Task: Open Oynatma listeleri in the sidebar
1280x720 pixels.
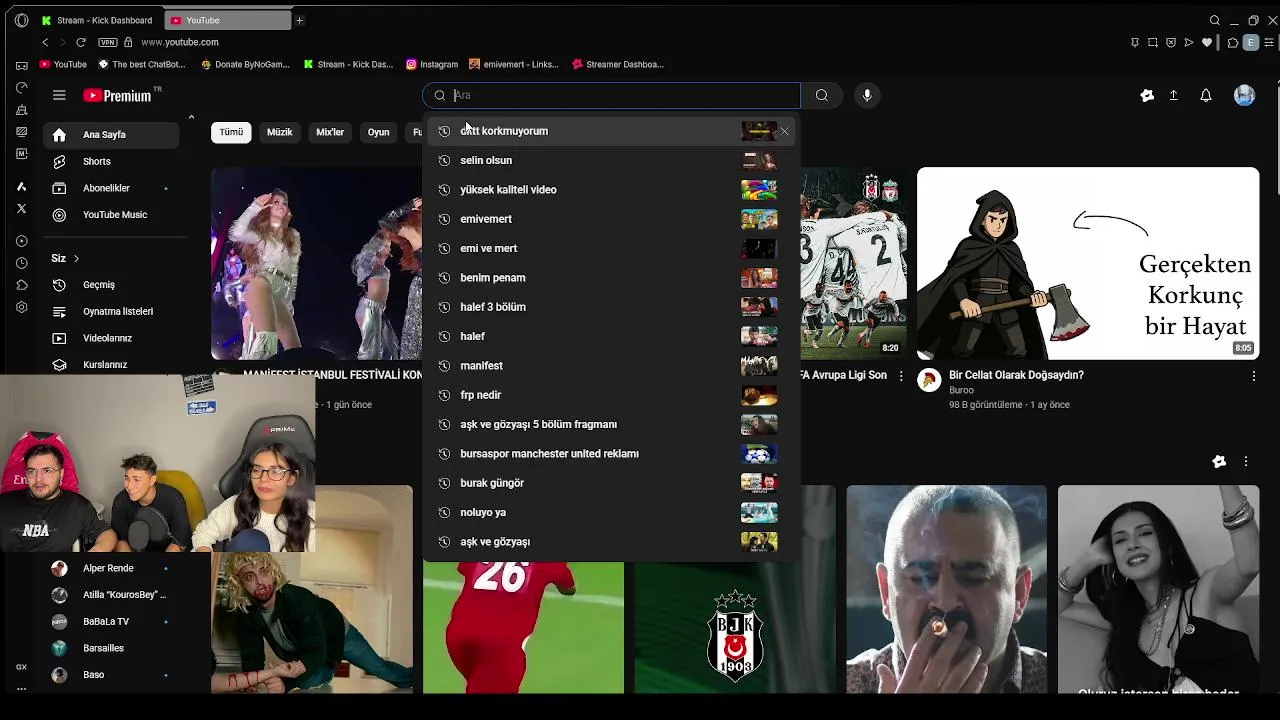Action: pyautogui.click(x=111, y=311)
